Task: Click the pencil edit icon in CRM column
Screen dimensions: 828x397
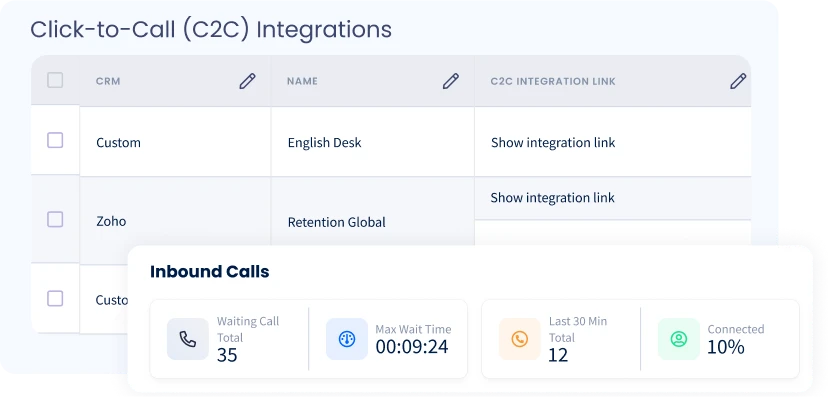Action: coord(247,81)
